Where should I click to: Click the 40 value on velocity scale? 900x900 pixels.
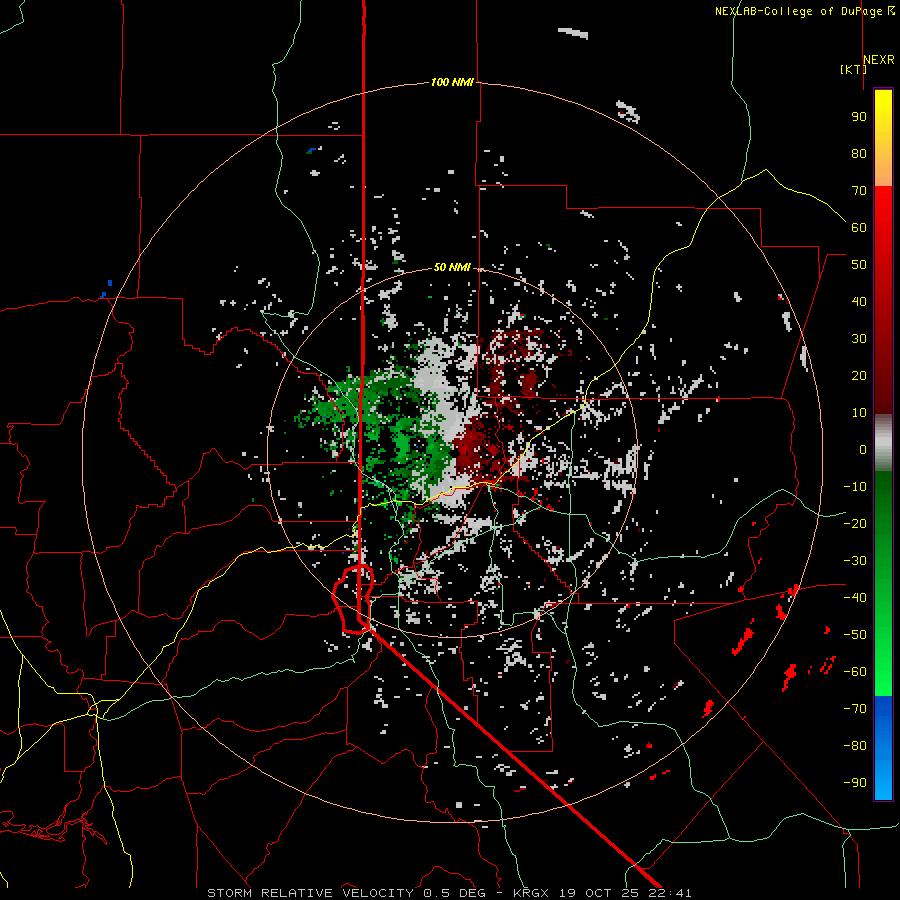(x=859, y=301)
